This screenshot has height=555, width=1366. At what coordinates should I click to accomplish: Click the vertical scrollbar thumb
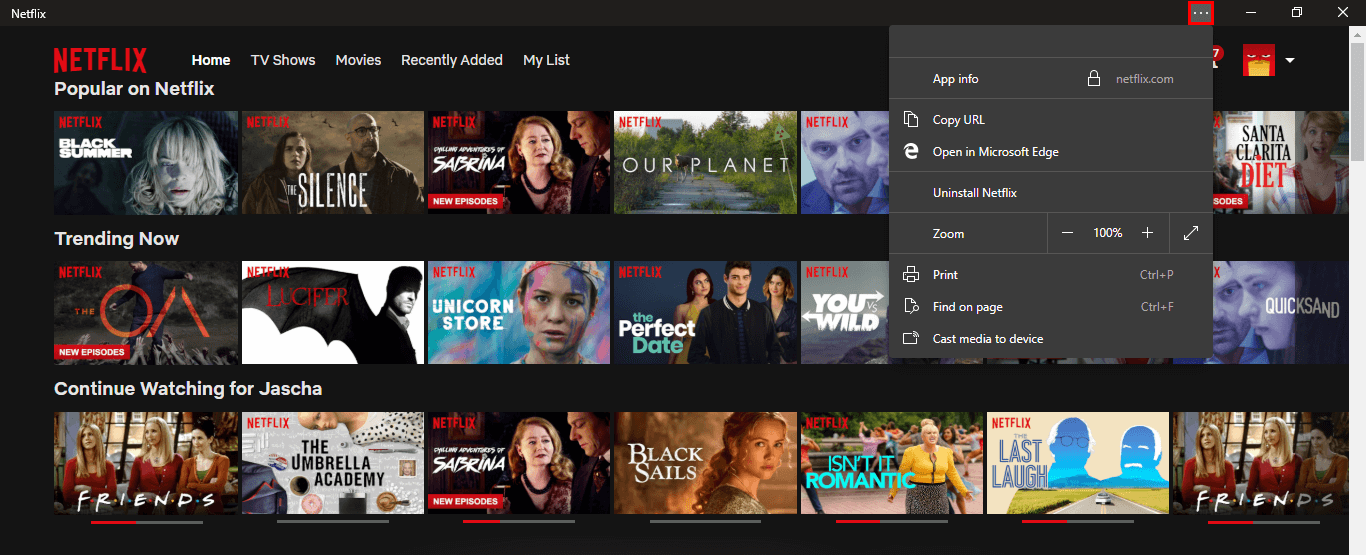[1357, 102]
